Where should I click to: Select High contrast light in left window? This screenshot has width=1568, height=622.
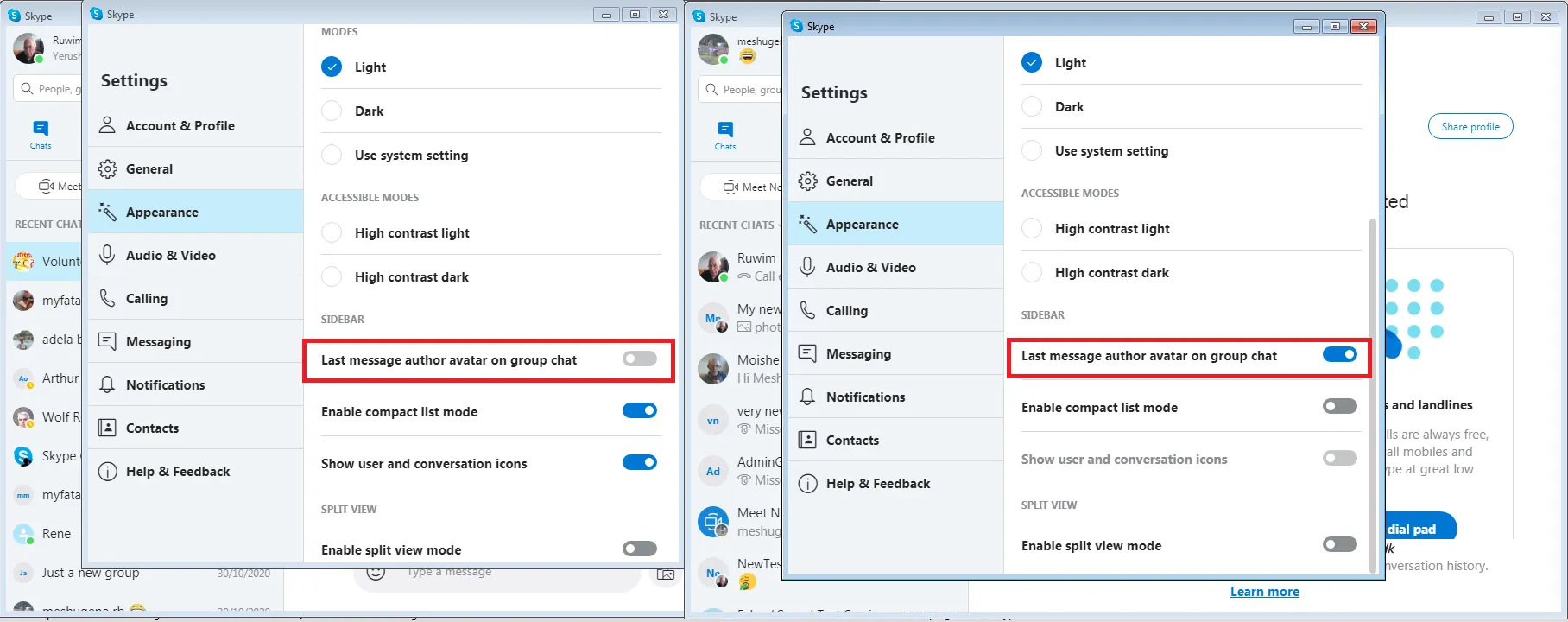[x=332, y=232]
